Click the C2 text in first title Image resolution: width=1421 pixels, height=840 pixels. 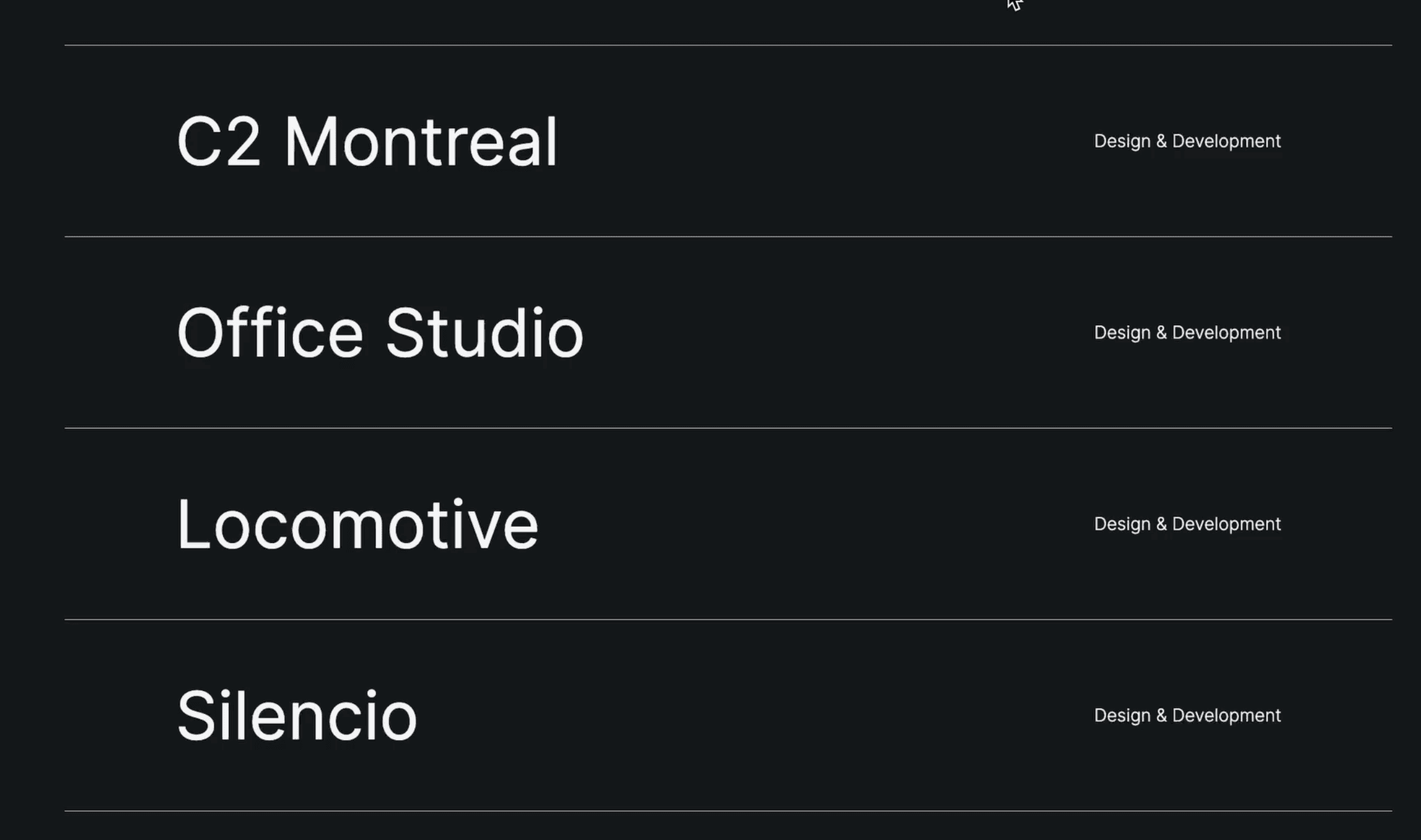click(219, 142)
